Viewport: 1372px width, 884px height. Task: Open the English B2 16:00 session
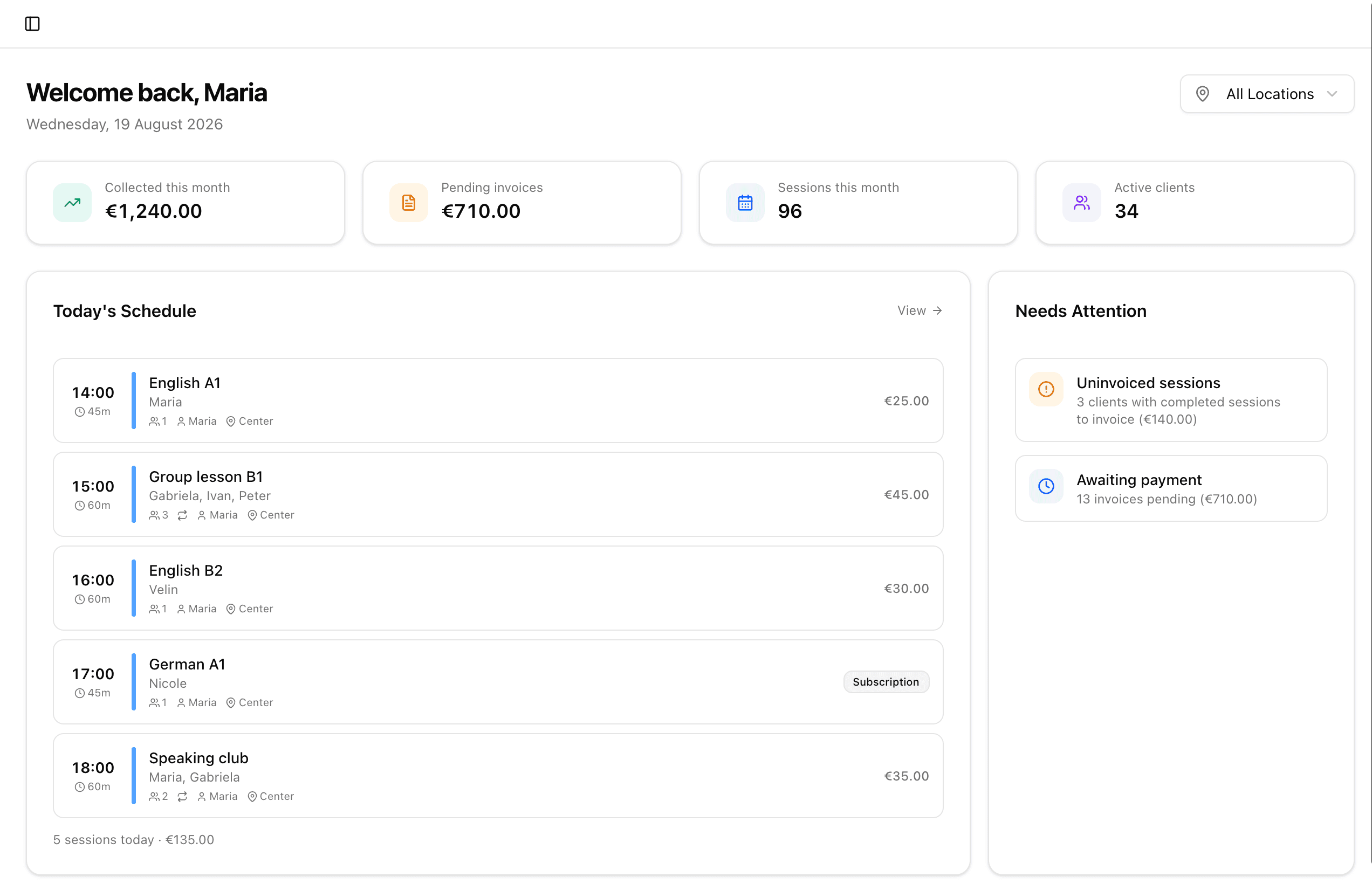point(498,589)
